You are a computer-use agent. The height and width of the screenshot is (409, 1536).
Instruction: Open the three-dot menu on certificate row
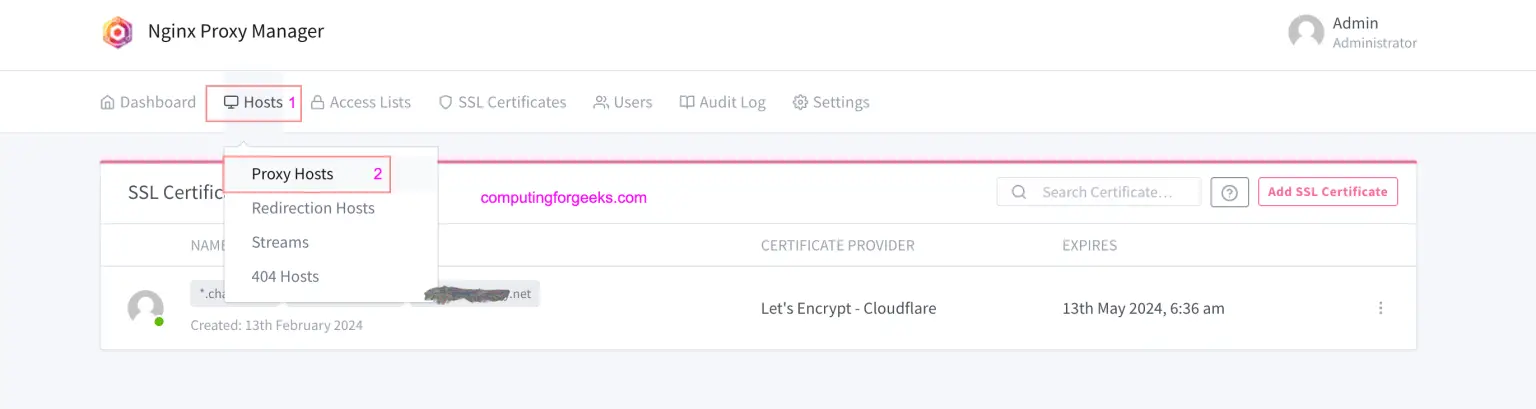pyautogui.click(x=1381, y=308)
